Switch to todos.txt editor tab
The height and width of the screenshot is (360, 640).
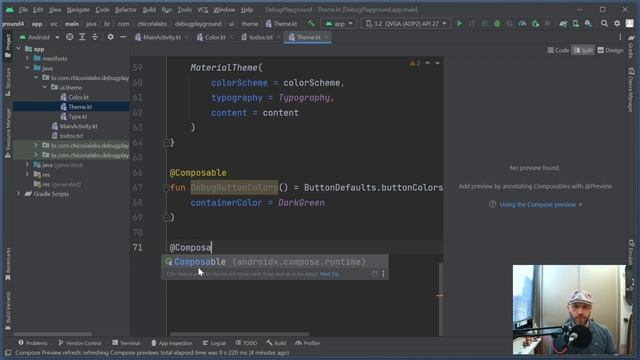[261, 37]
